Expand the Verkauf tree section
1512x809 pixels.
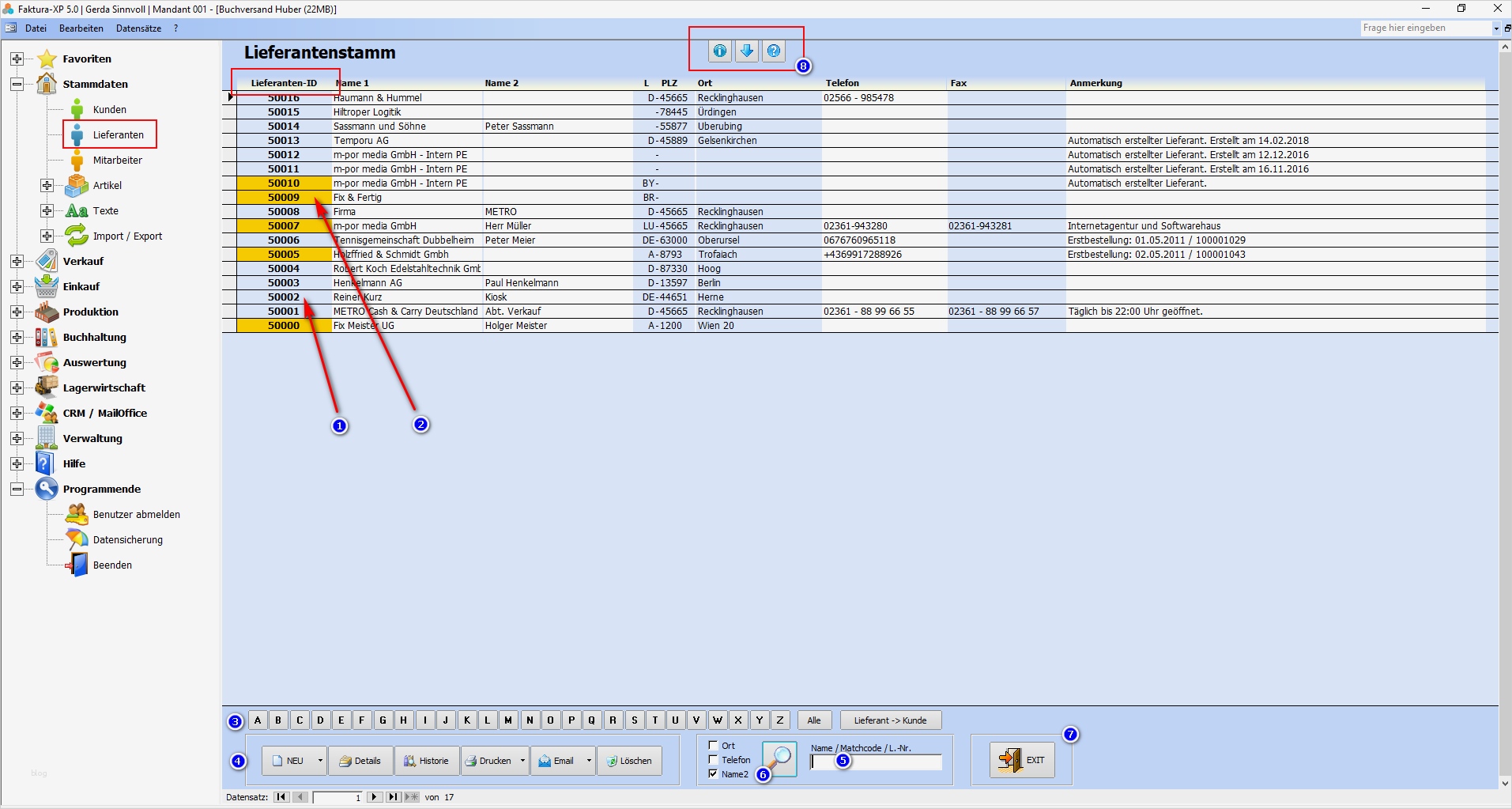[17, 260]
